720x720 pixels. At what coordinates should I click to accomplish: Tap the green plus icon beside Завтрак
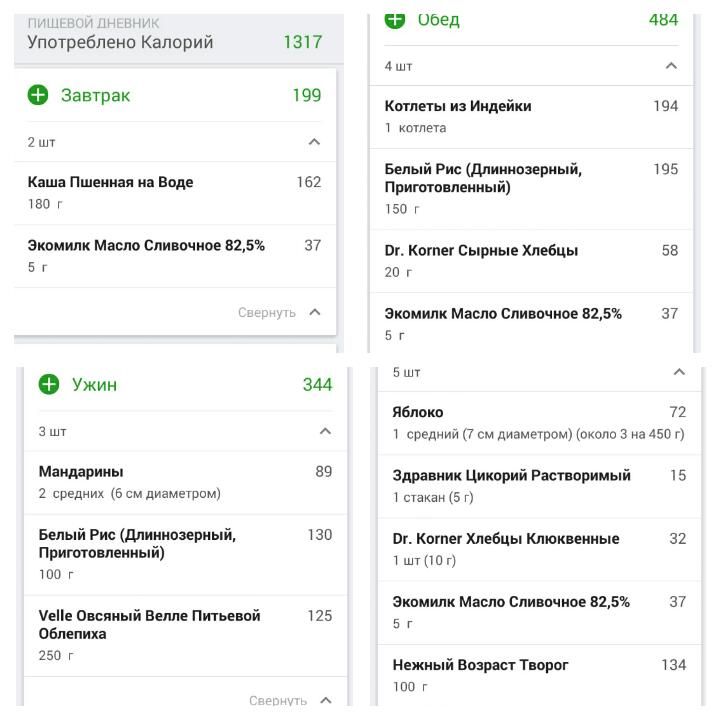(x=38, y=95)
